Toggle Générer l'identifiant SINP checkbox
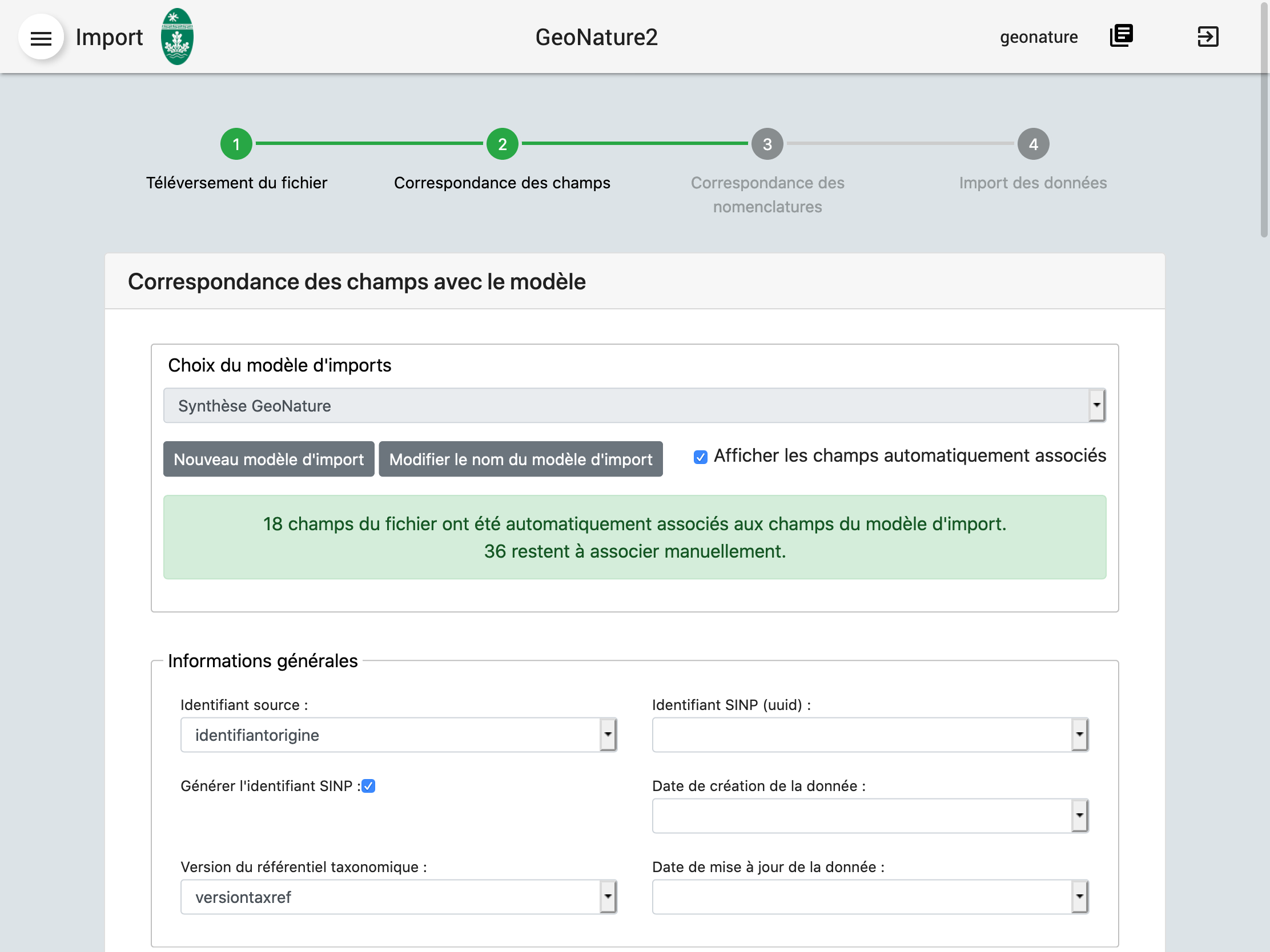This screenshot has width=1270, height=952. [x=368, y=786]
